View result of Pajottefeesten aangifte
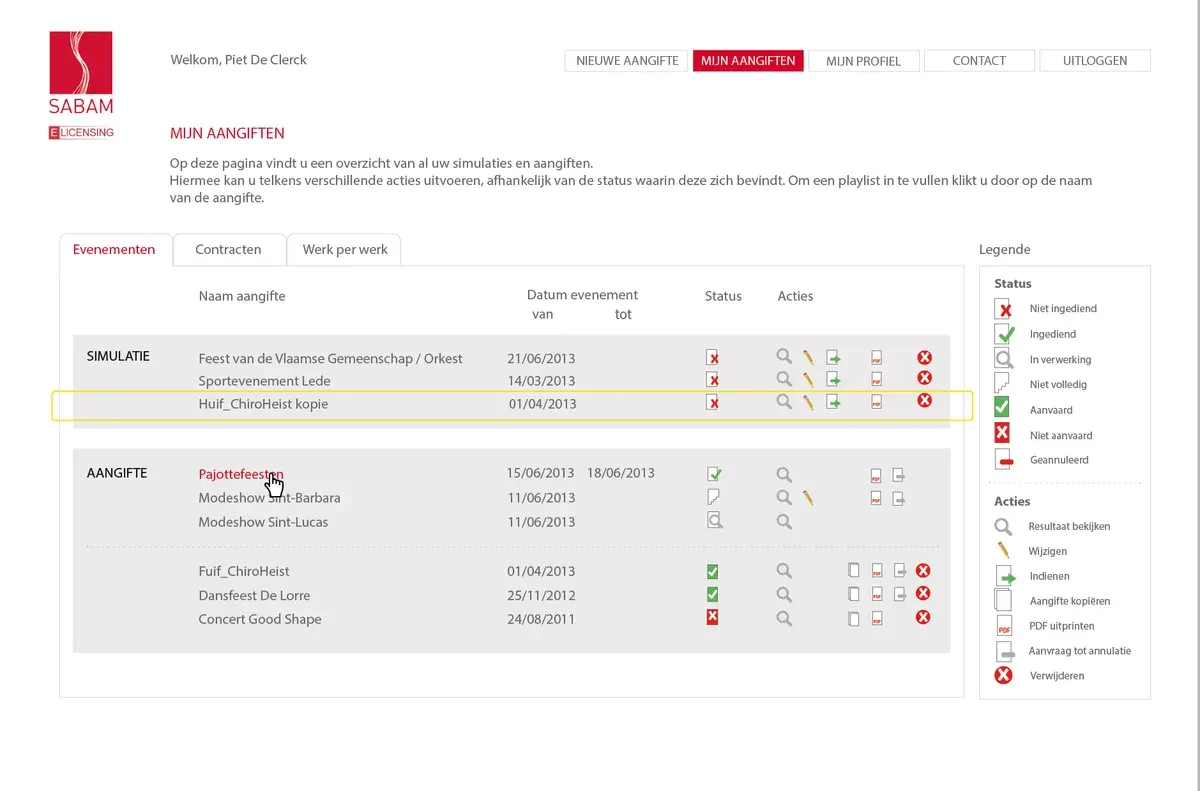This screenshot has width=1200, height=791. tap(784, 474)
